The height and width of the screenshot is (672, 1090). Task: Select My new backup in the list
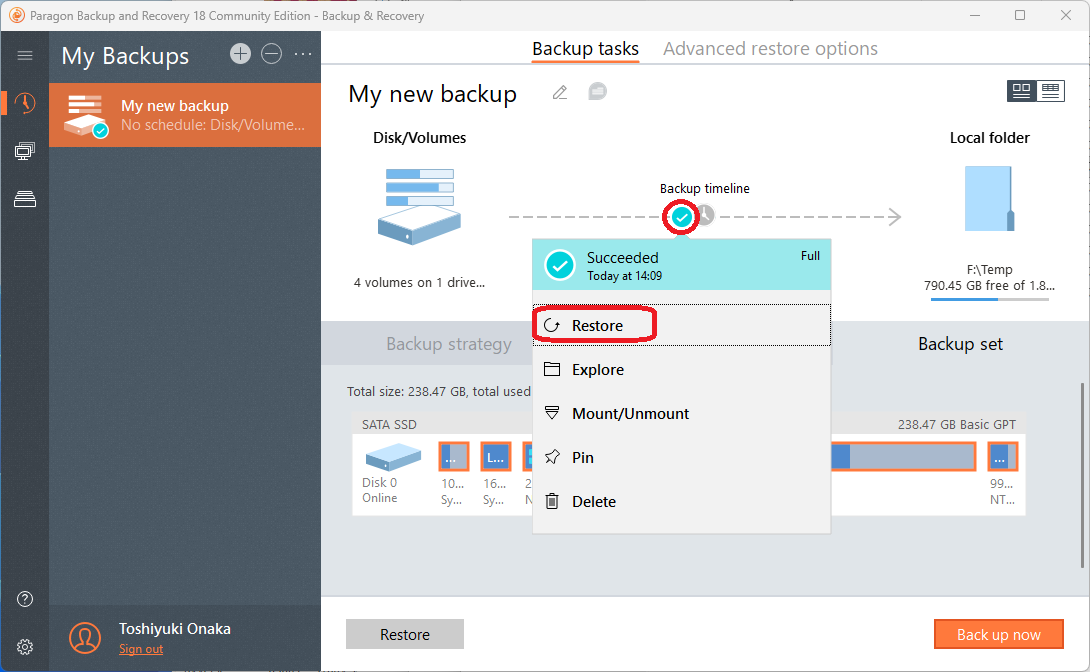click(185, 115)
